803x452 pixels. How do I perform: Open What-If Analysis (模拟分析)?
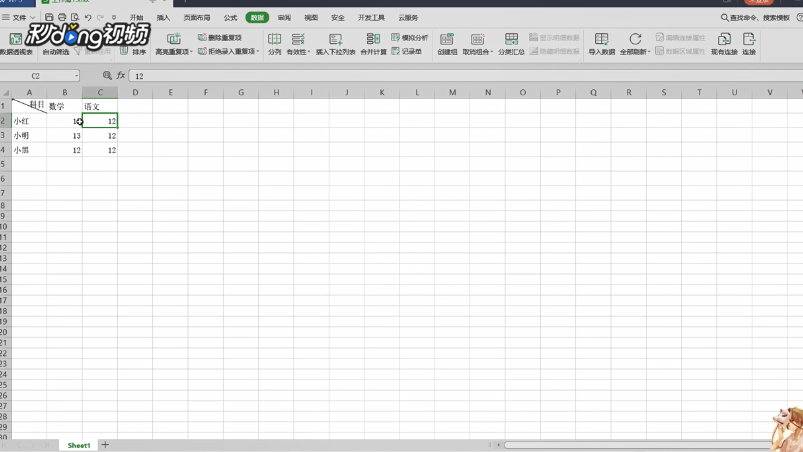pyautogui.click(x=409, y=37)
